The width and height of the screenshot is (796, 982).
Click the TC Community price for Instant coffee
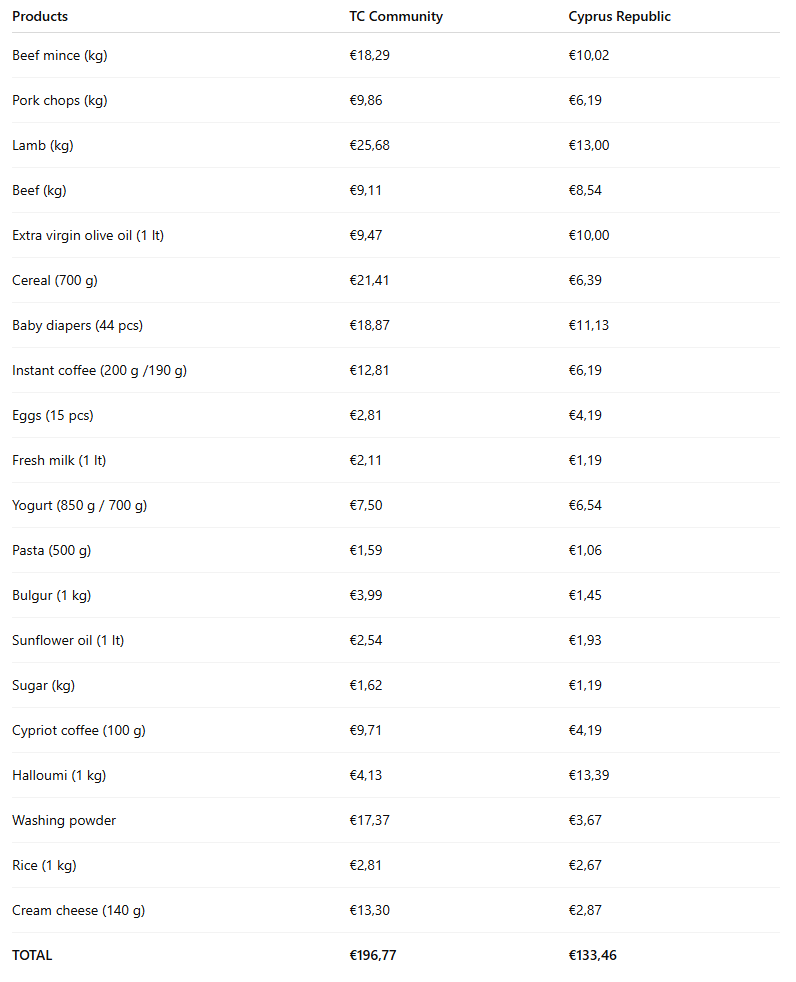pyautogui.click(x=369, y=370)
